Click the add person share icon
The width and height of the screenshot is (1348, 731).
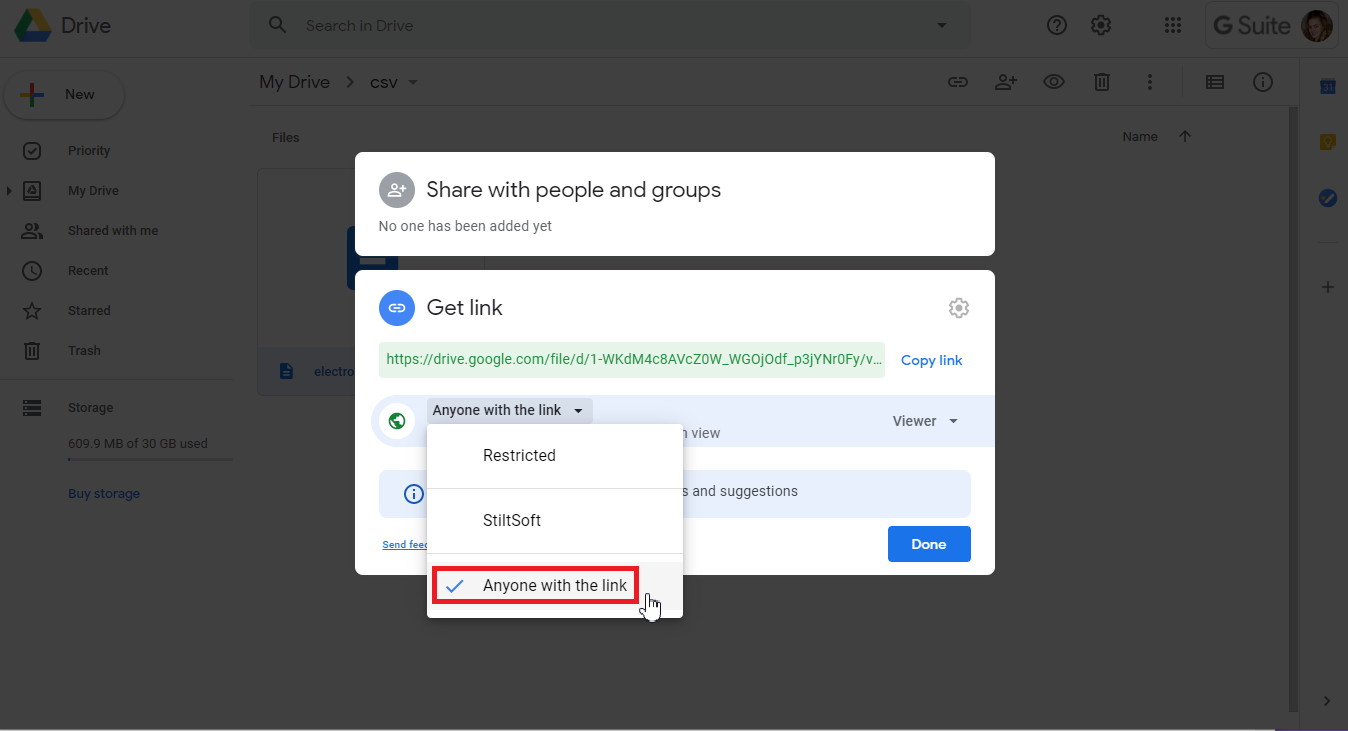point(1005,82)
